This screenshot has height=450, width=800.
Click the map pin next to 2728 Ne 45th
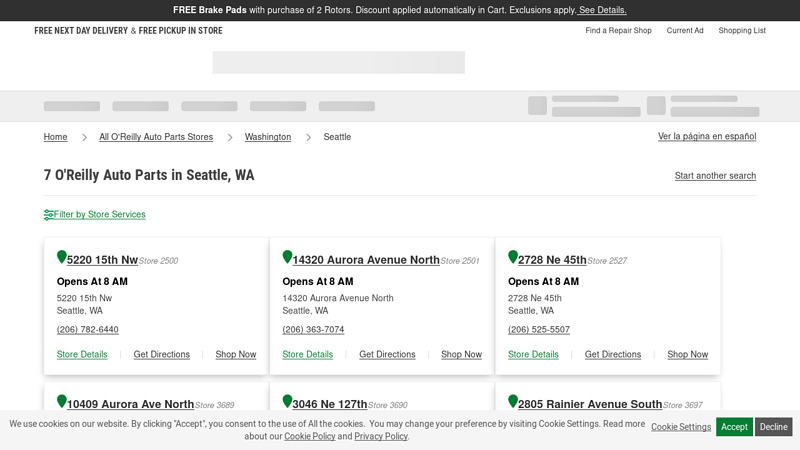tap(513, 258)
